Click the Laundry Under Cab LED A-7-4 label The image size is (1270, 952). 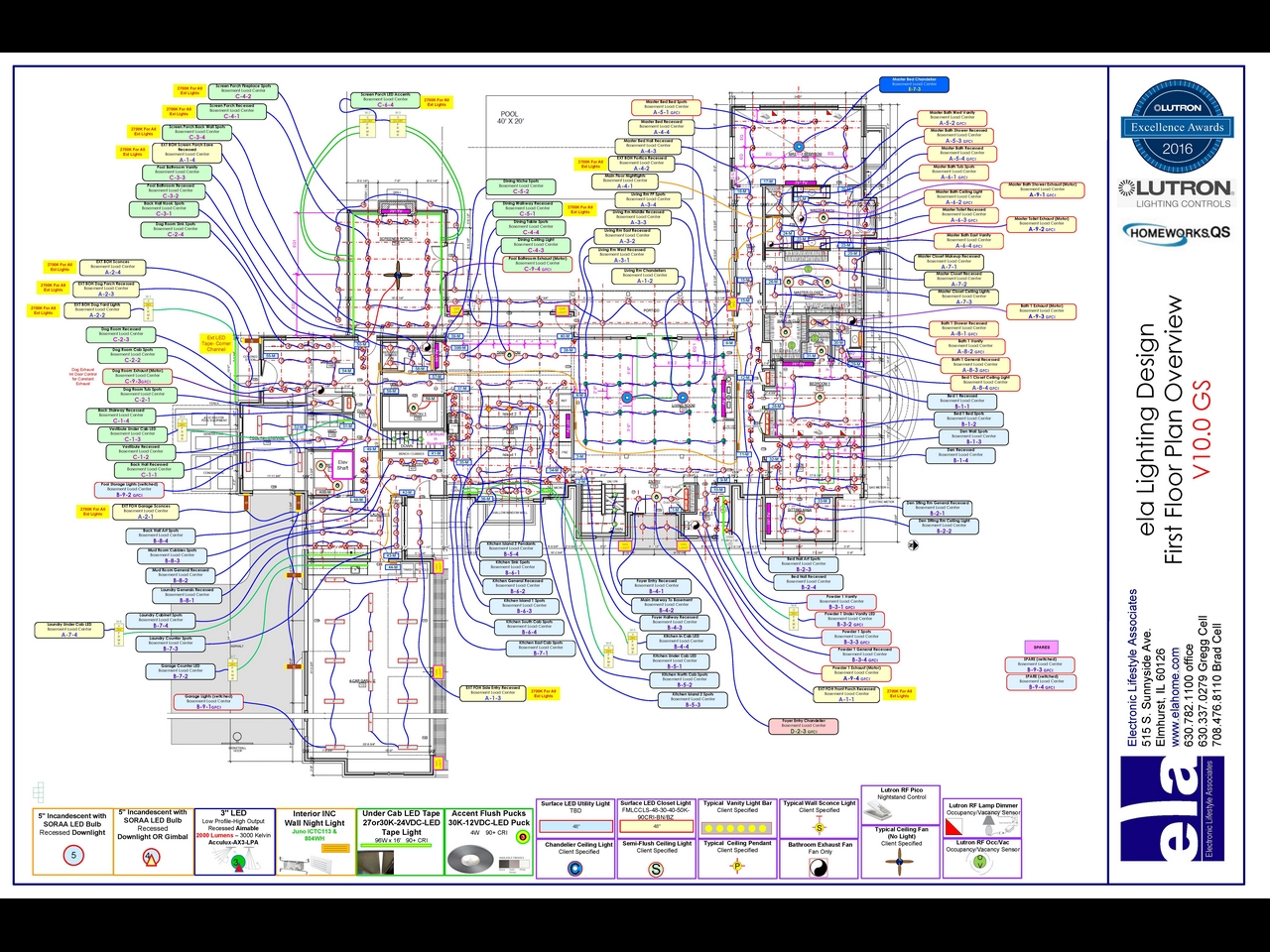point(68,631)
